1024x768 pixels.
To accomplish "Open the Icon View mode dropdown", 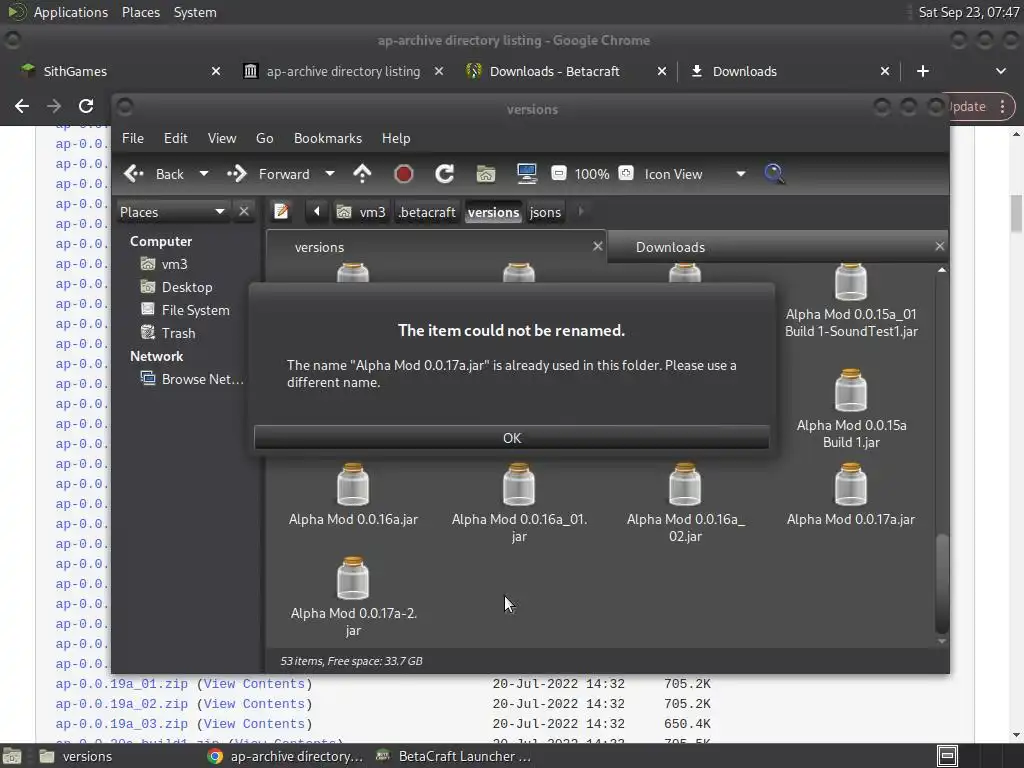I will point(695,174).
